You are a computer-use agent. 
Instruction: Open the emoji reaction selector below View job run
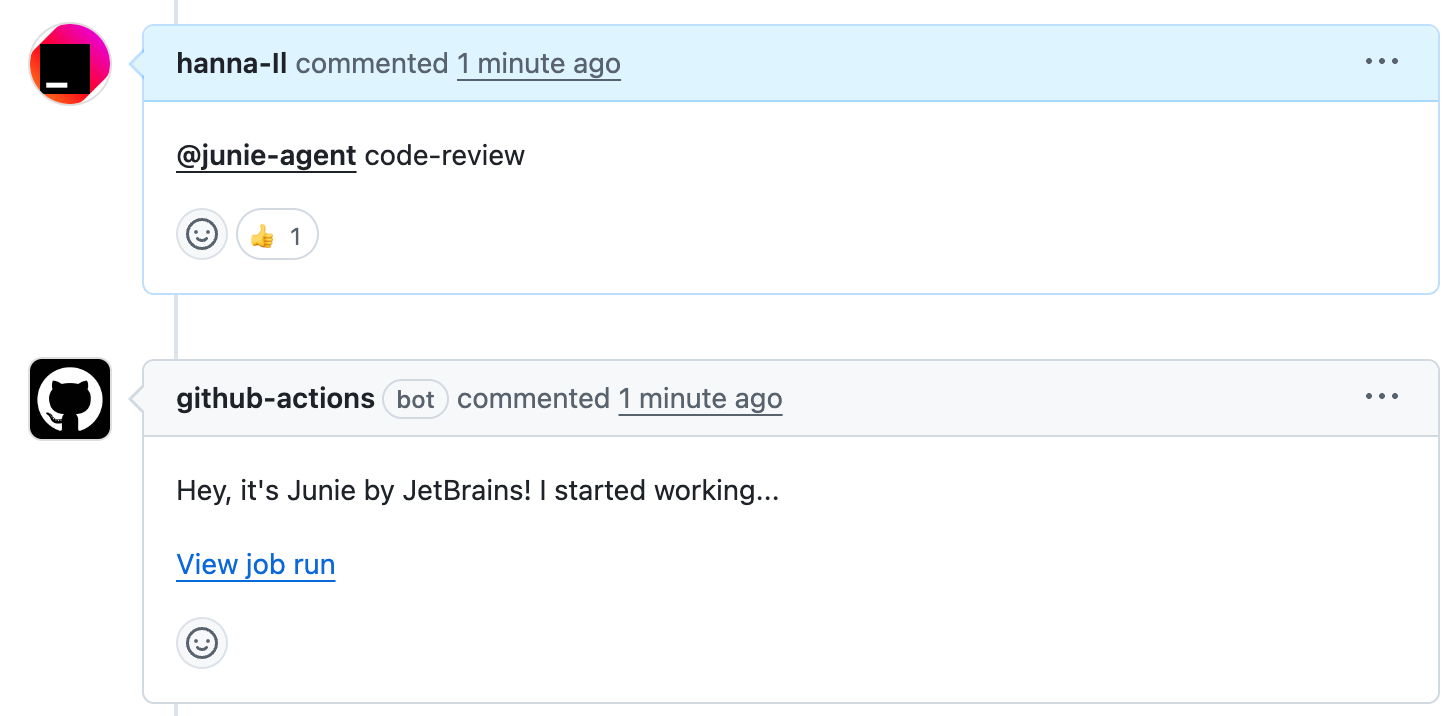coord(201,643)
